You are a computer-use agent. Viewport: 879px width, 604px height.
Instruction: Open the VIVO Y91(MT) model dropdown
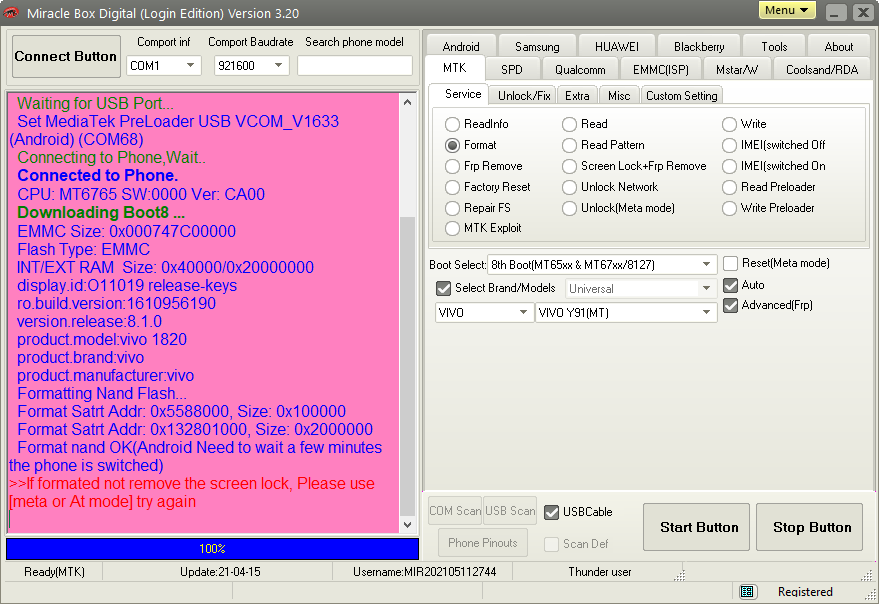coord(626,312)
